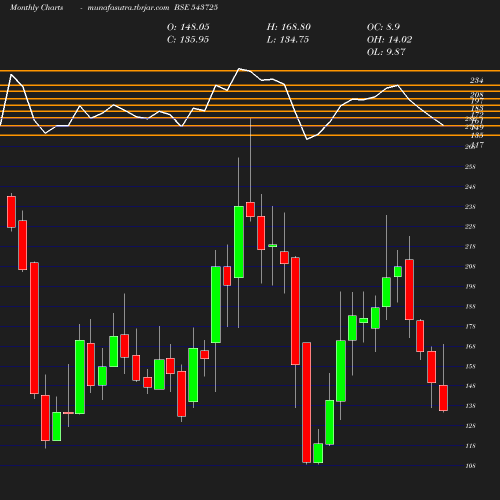
Task: Select the price axis label 188
Action: tap(470, 307)
